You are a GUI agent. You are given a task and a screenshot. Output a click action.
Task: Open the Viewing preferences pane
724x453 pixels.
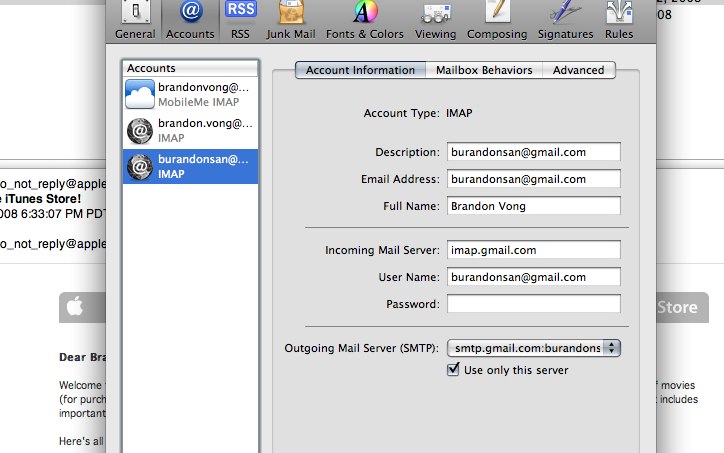(435, 21)
